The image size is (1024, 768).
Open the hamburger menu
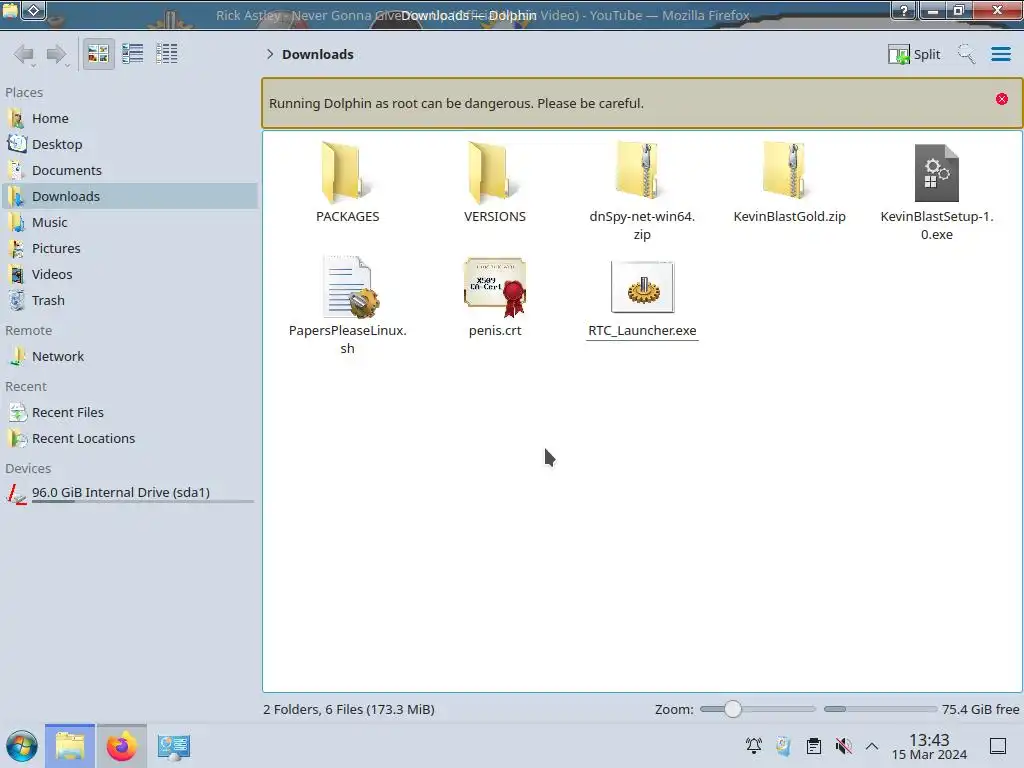pos(1000,54)
